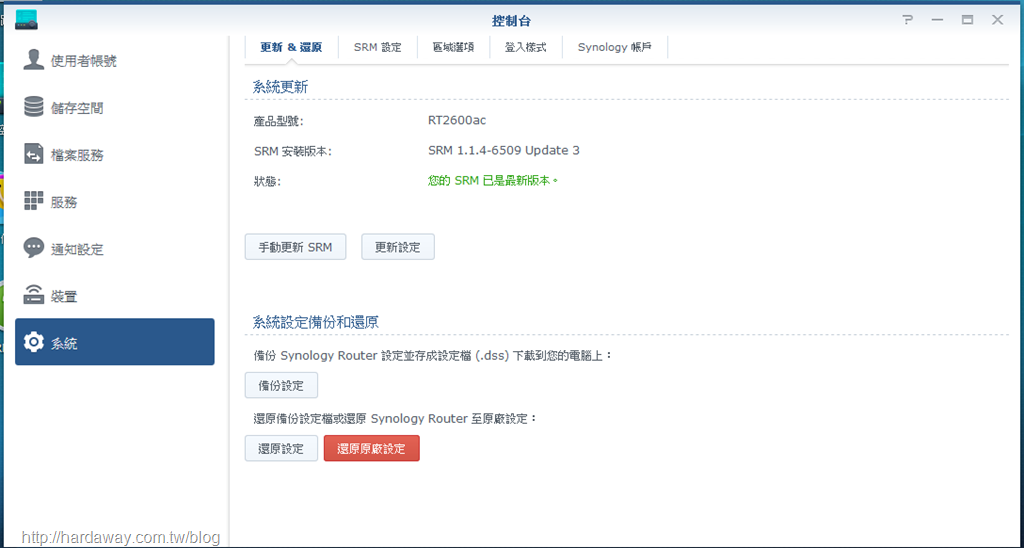Close the 控制台 window

(997, 20)
